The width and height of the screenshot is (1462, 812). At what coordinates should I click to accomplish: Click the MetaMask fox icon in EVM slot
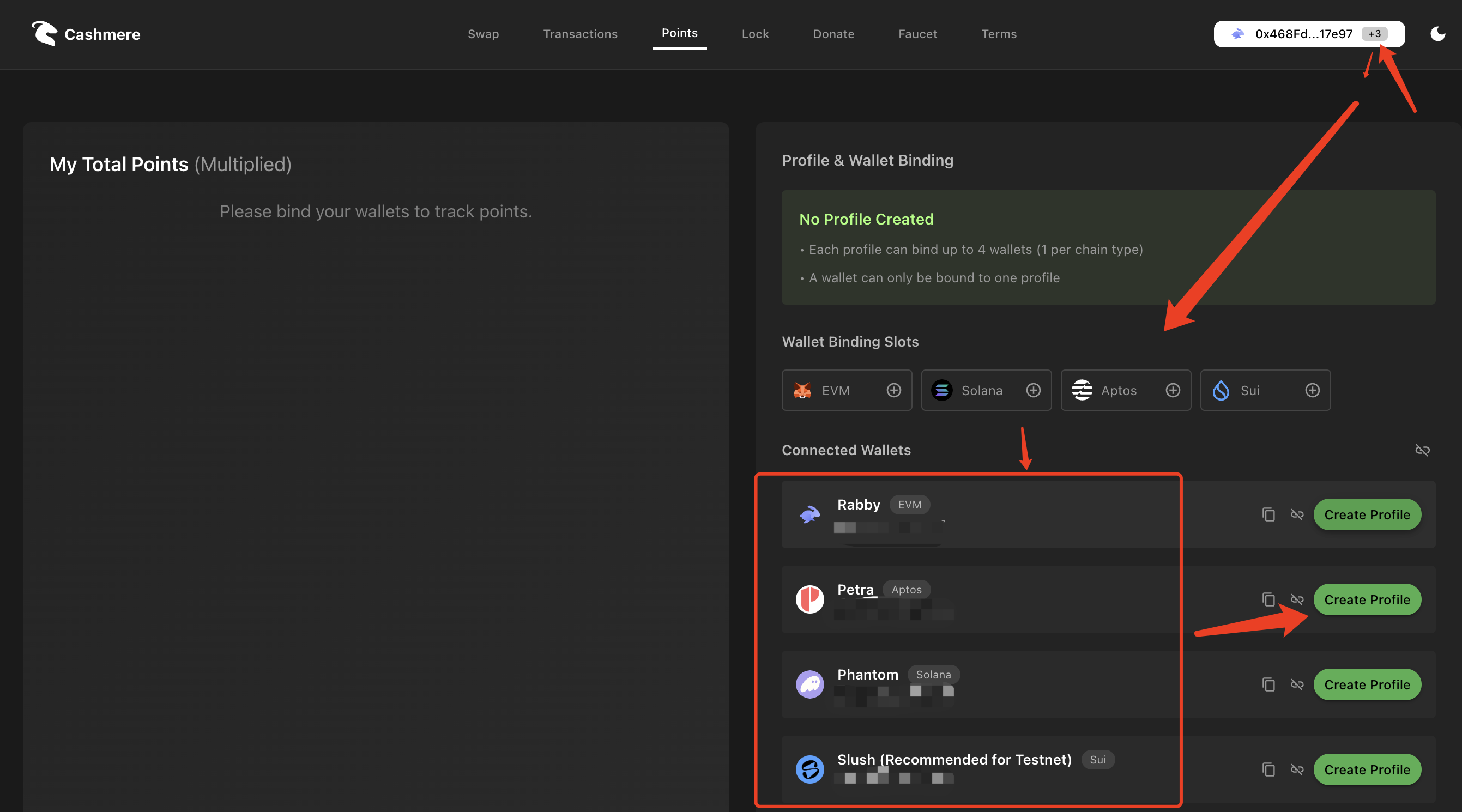click(x=802, y=390)
